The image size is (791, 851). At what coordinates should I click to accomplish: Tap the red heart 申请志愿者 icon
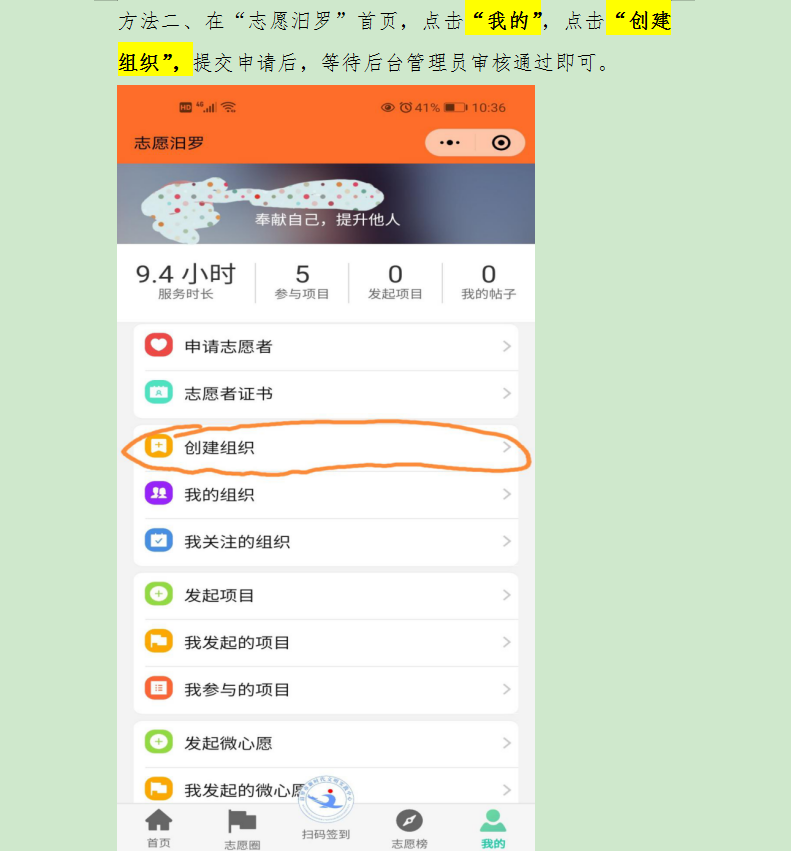pyautogui.click(x=159, y=345)
